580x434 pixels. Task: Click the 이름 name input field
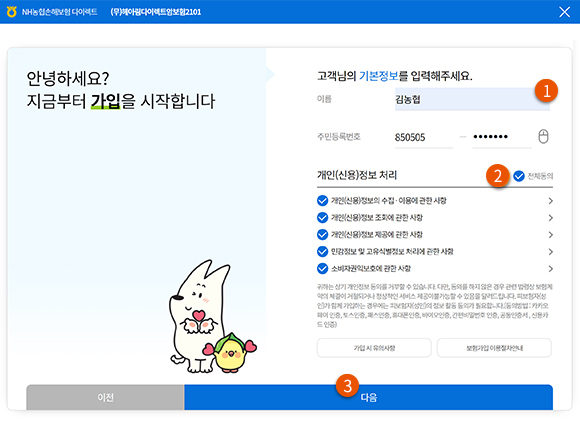472,99
